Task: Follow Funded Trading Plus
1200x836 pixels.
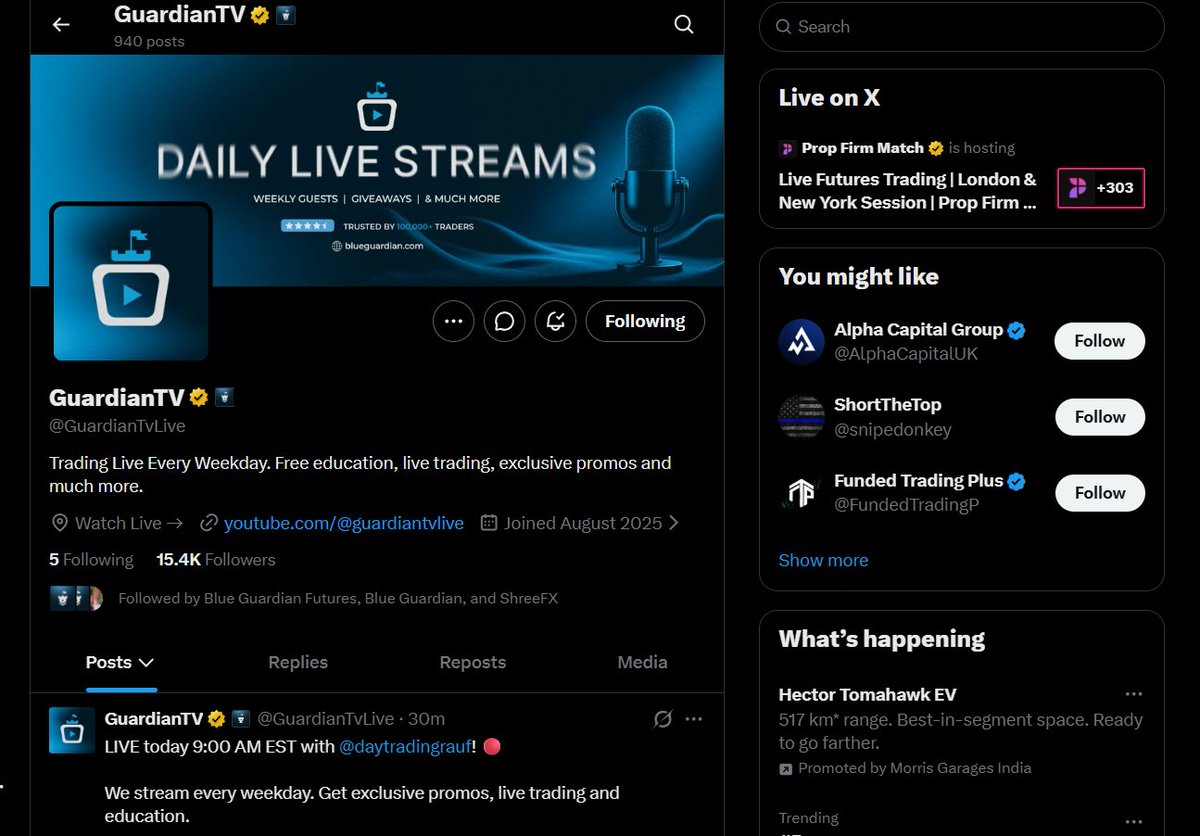Action: [1100, 493]
